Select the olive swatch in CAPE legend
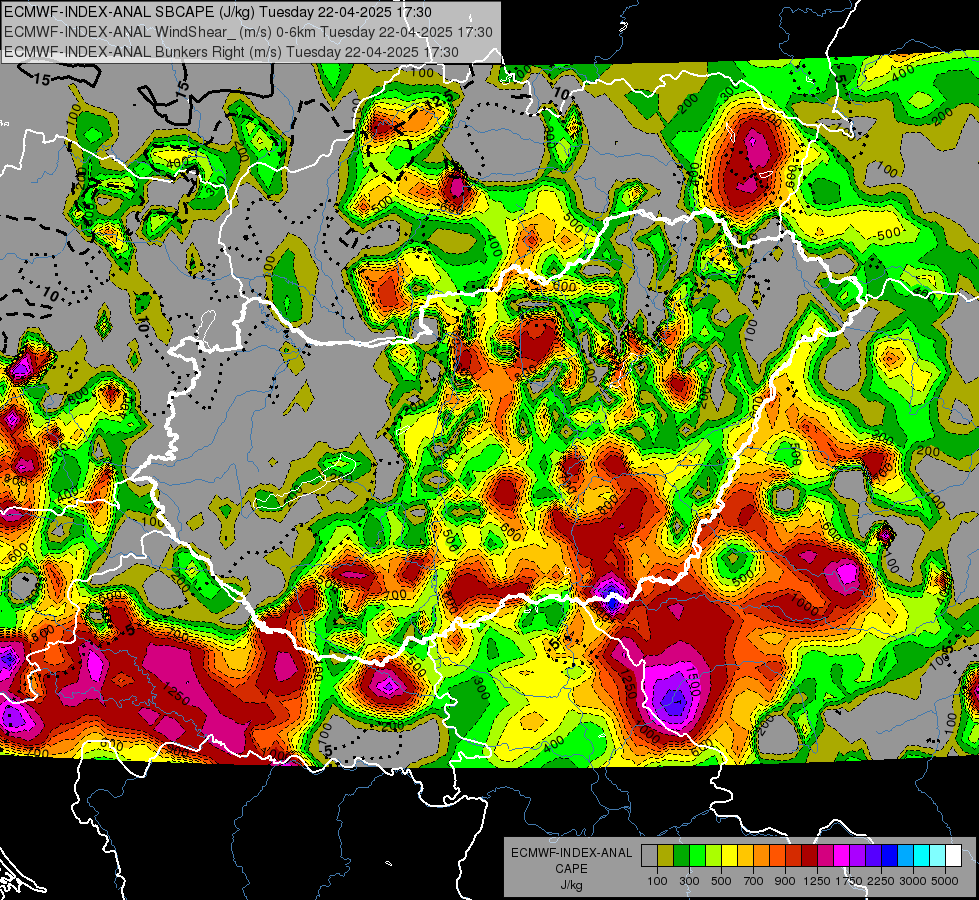The image size is (979, 900). click(666, 856)
